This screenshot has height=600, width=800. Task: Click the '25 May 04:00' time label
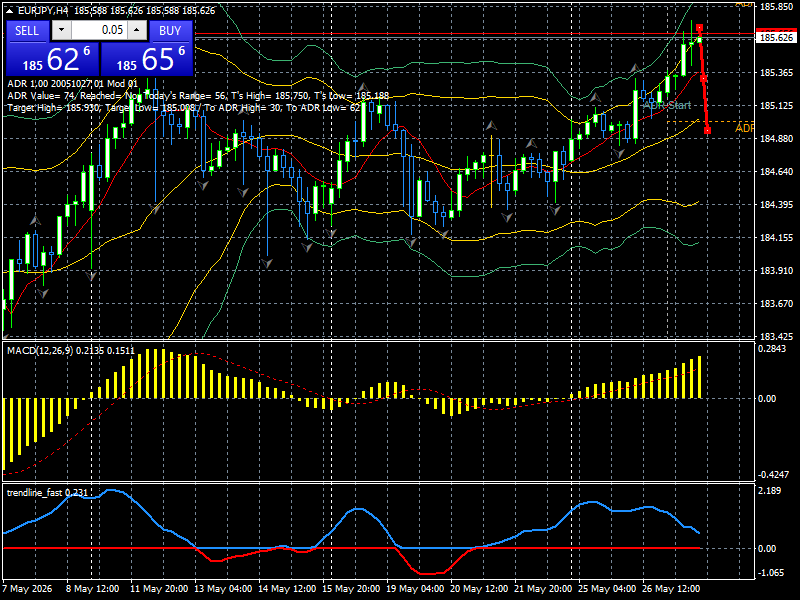pyautogui.click(x=607, y=589)
